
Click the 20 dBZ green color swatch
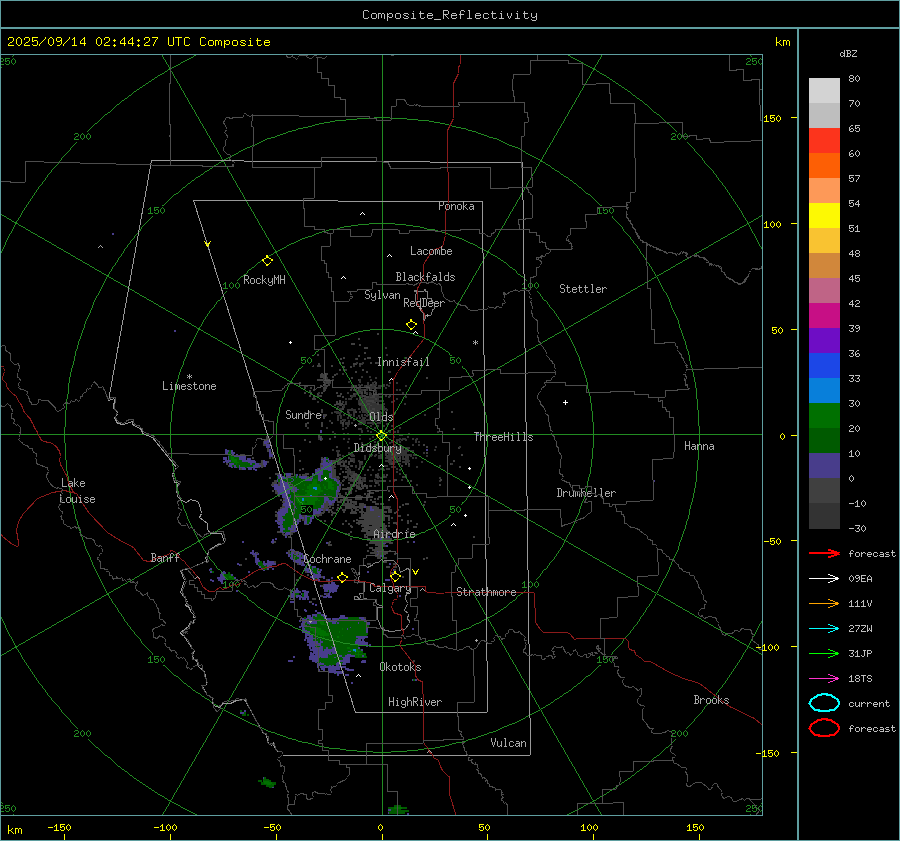pos(824,416)
